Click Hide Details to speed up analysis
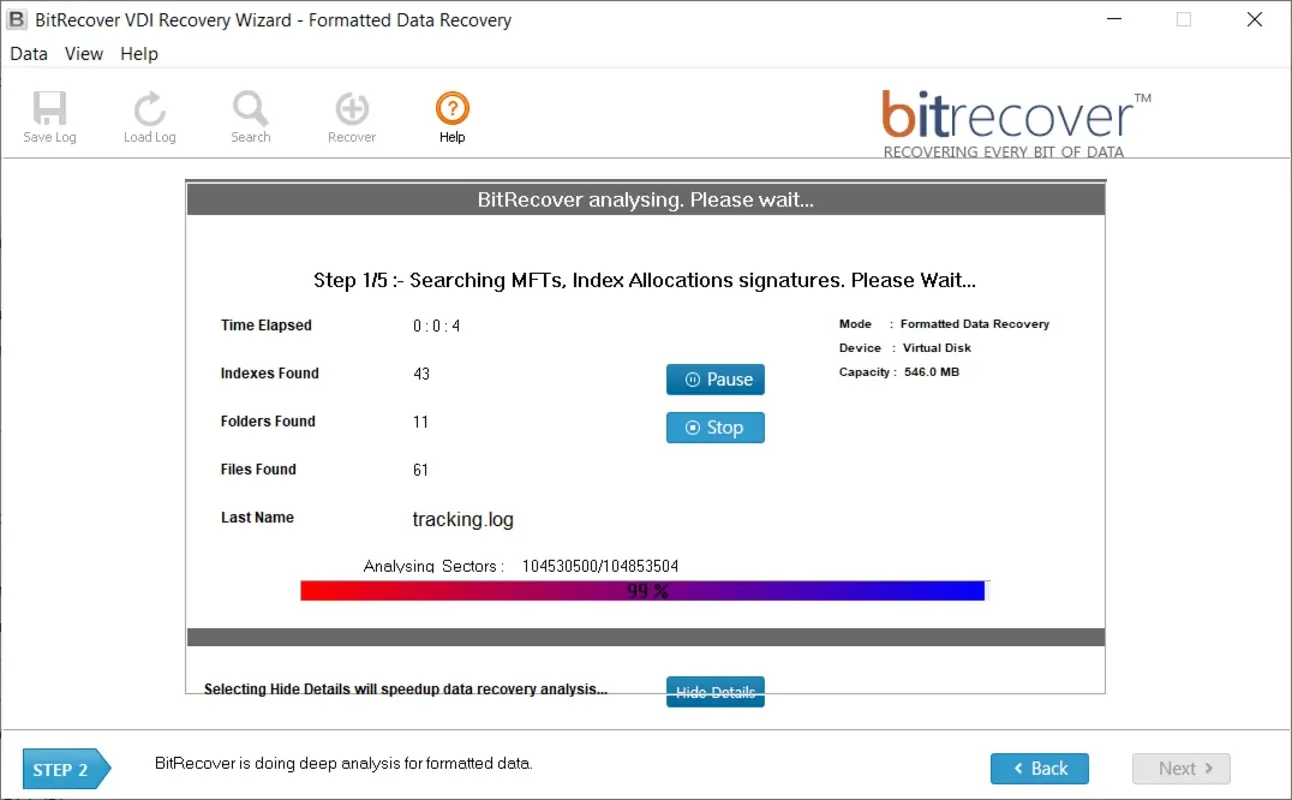Screen dimensions: 1292x800 click(x=715, y=692)
